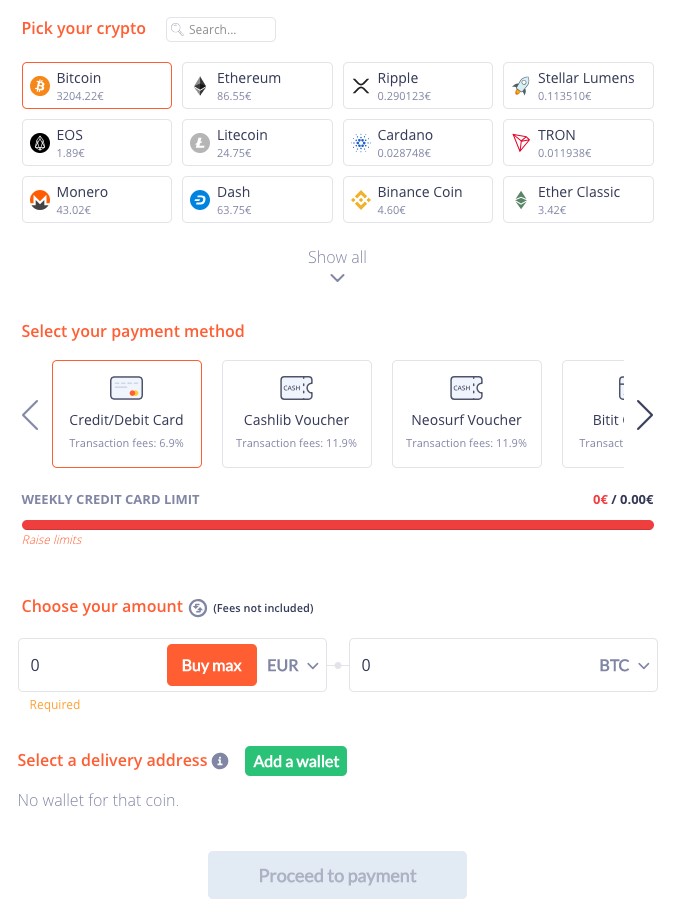The width and height of the screenshot is (677, 915).
Task: Select the TRON triangle icon
Action: (x=521, y=142)
